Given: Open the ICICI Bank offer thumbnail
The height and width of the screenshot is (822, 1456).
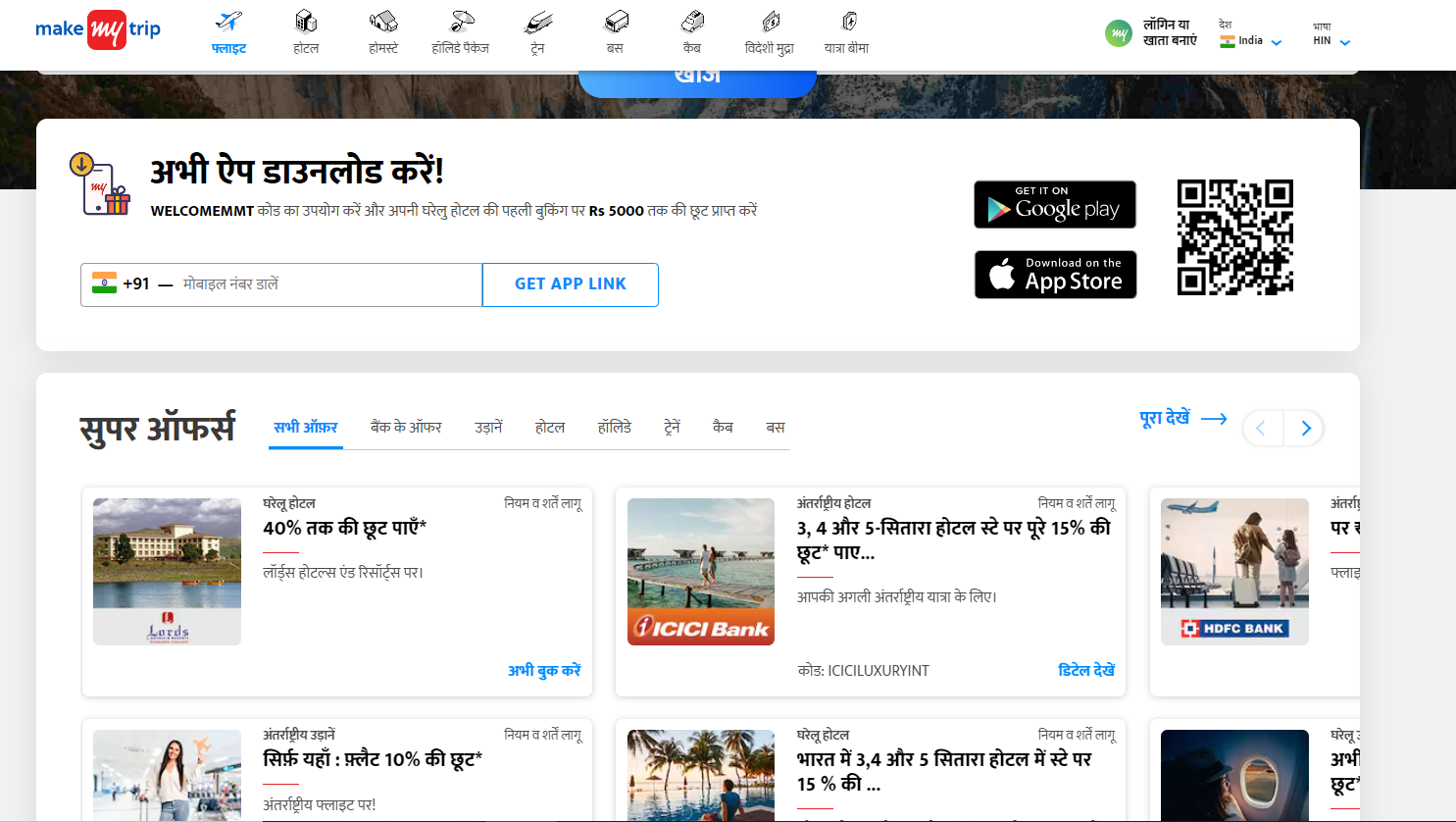Looking at the screenshot, I should click(x=701, y=572).
